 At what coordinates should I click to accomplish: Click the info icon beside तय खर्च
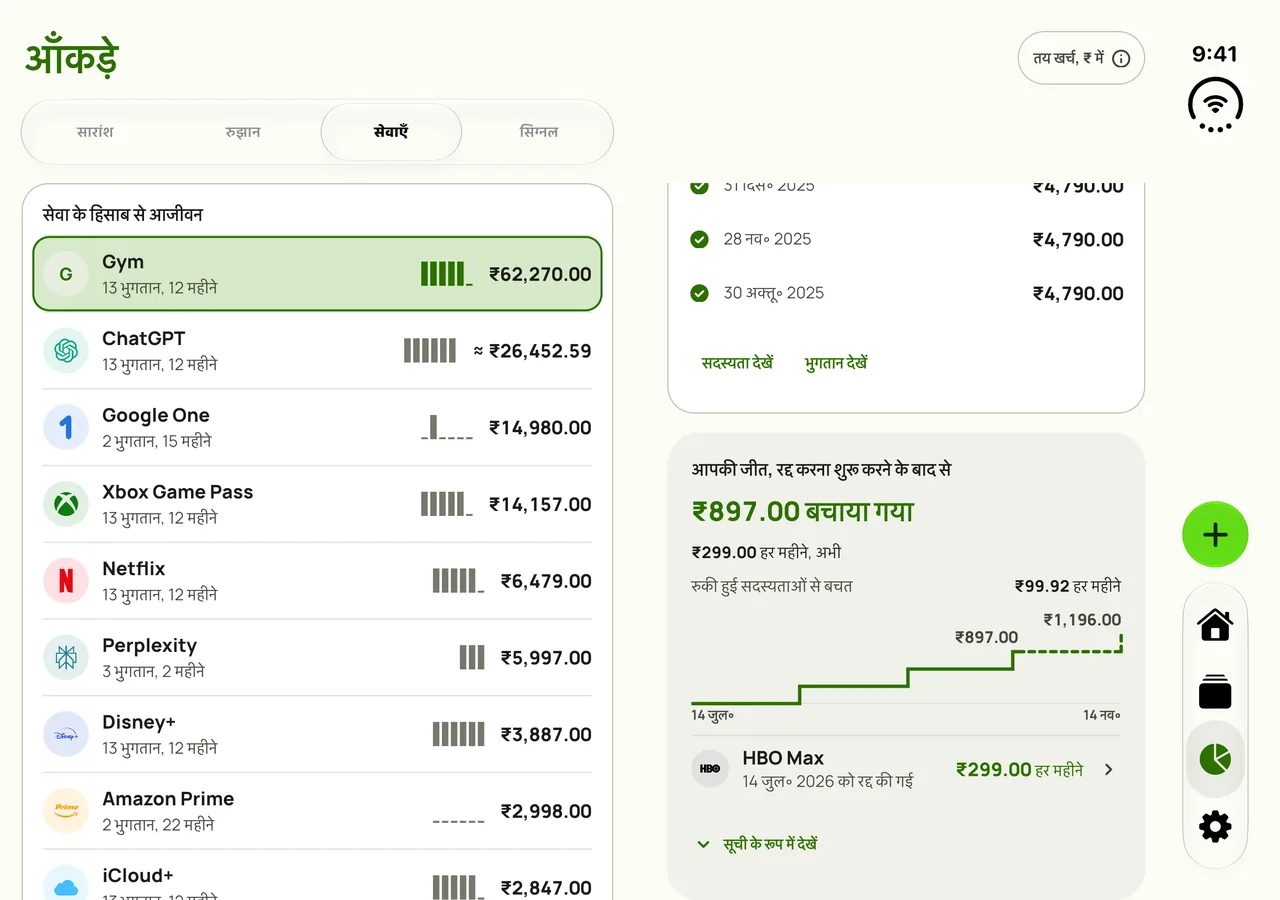(x=1121, y=58)
